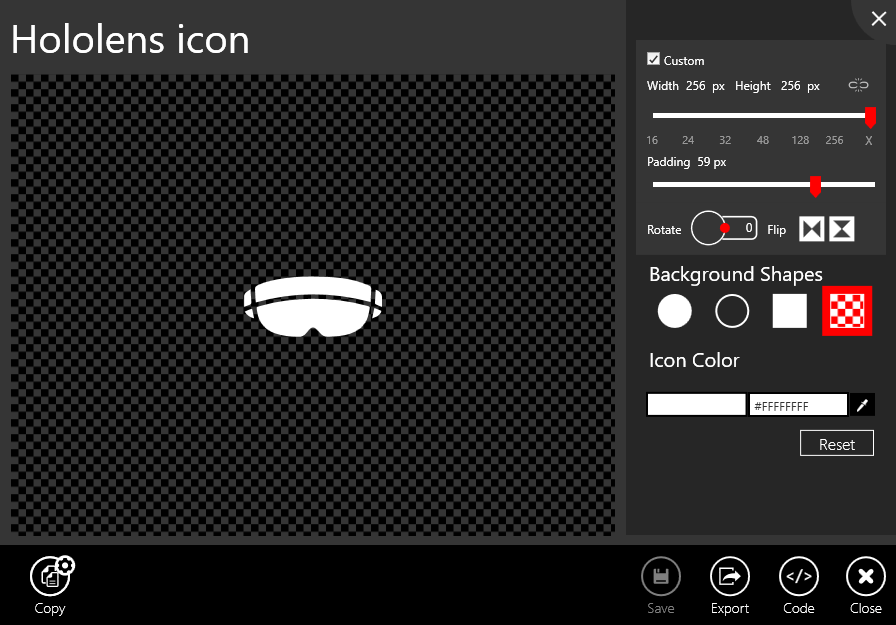Click the flip vertical icon
The image size is (896, 625).
842,229
